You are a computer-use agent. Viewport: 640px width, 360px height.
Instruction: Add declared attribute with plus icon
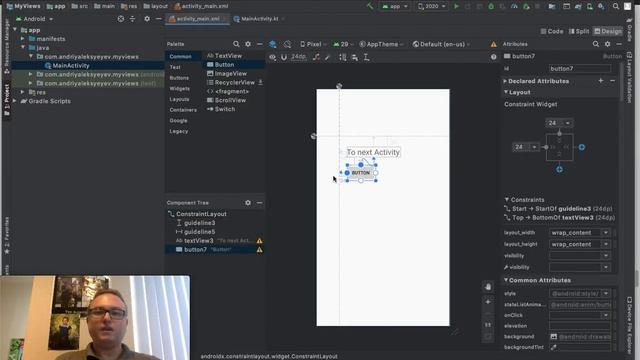[600, 81]
